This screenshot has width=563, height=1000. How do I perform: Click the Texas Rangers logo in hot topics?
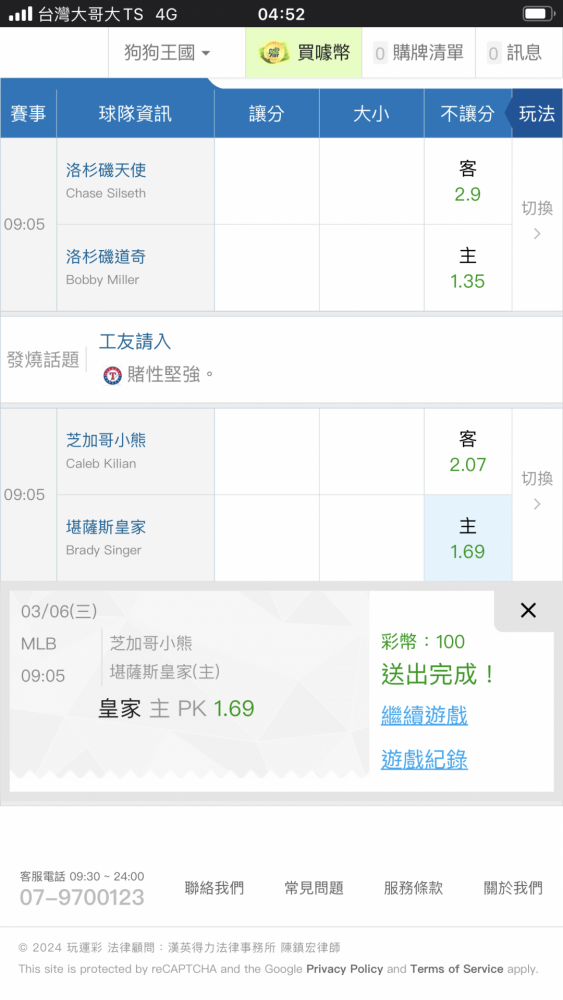[112, 375]
